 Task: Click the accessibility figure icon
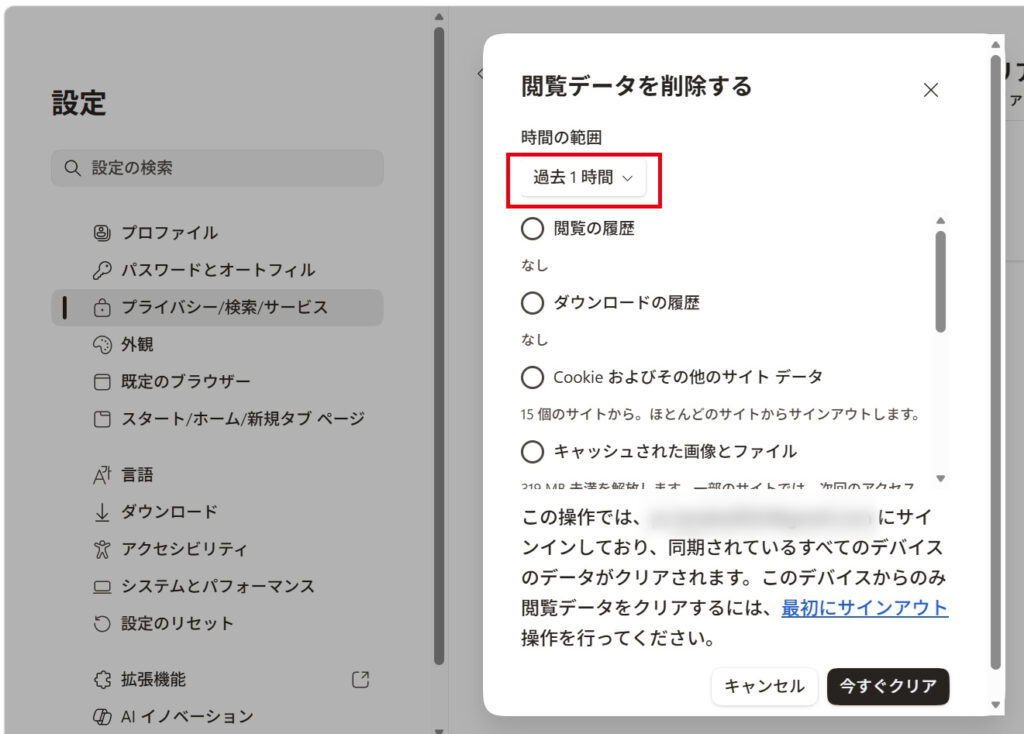pos(101,549)
